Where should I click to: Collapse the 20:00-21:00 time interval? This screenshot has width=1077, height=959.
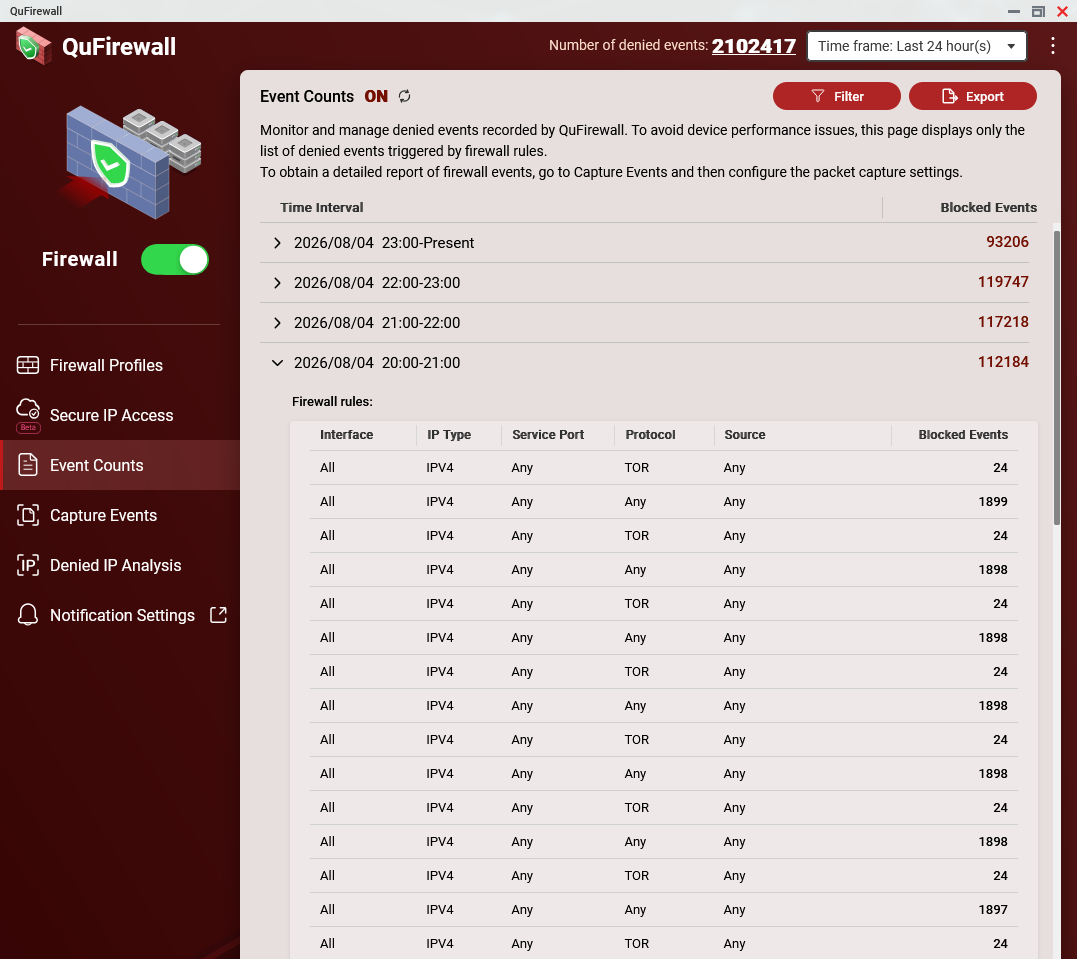pos(277,363)
